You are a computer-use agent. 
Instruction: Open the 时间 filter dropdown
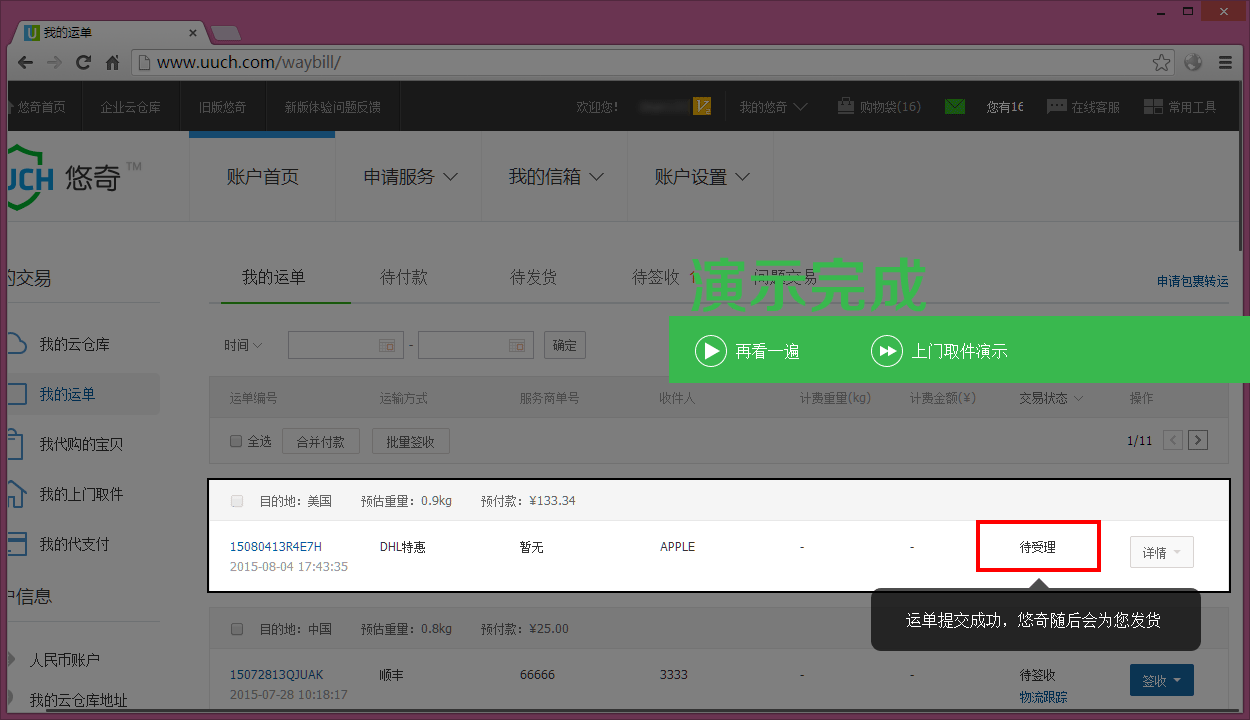click(x=243, y=344)
